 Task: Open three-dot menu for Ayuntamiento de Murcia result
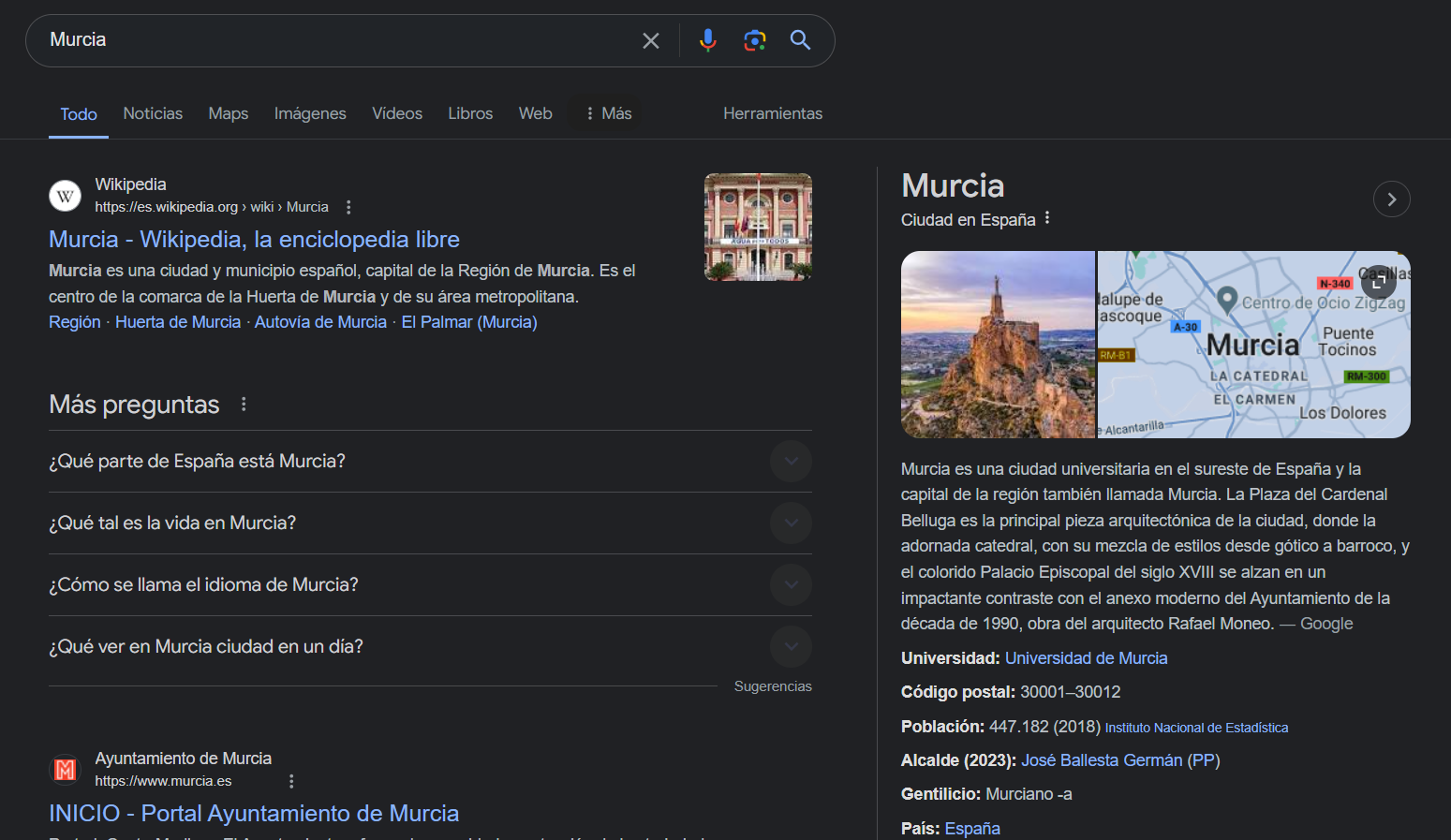(x=291, y=781)
